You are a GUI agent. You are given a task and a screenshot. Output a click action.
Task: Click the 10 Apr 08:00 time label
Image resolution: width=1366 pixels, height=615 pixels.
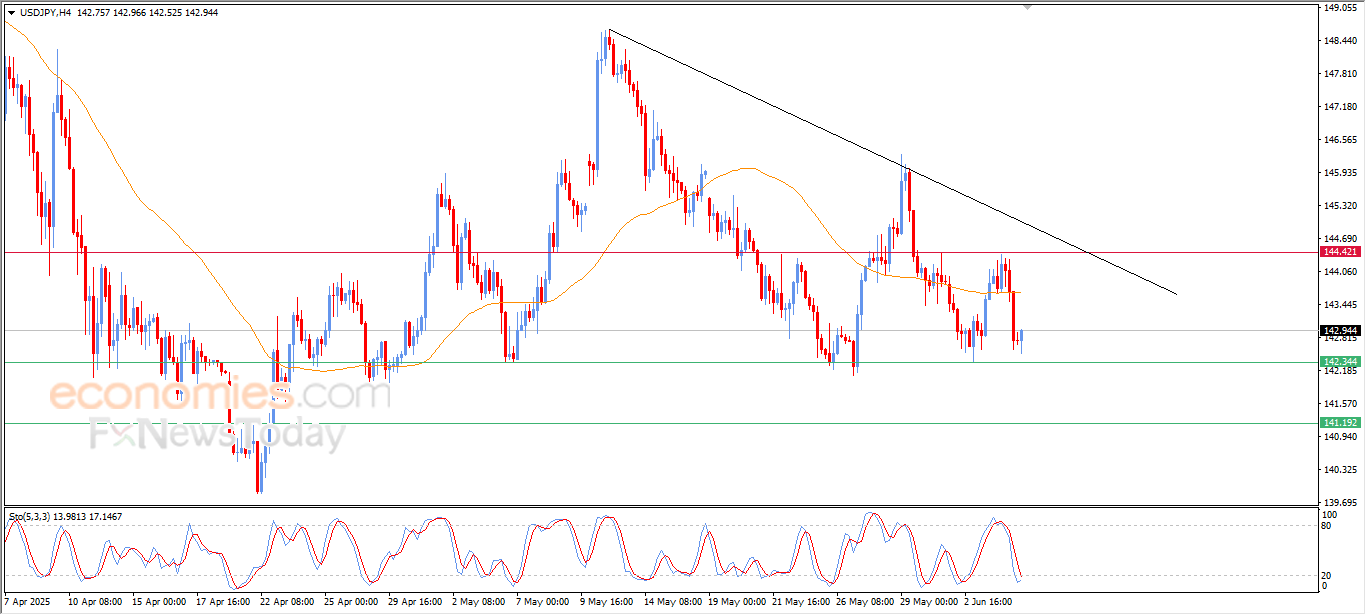[95, 603]
